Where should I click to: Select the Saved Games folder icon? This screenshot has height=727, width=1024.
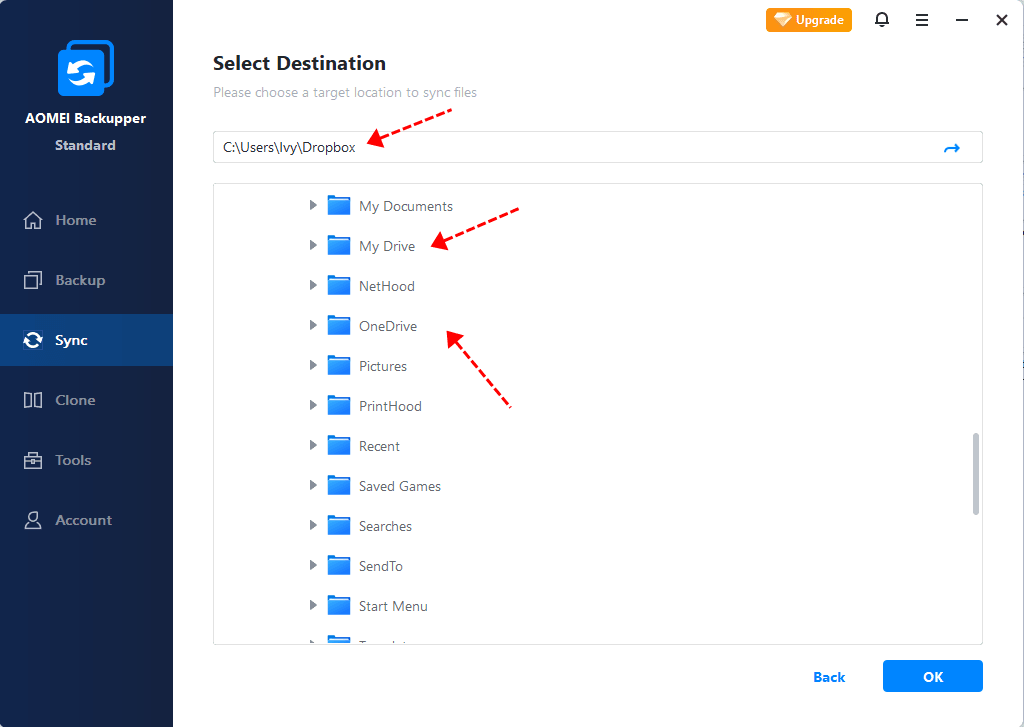339,485
